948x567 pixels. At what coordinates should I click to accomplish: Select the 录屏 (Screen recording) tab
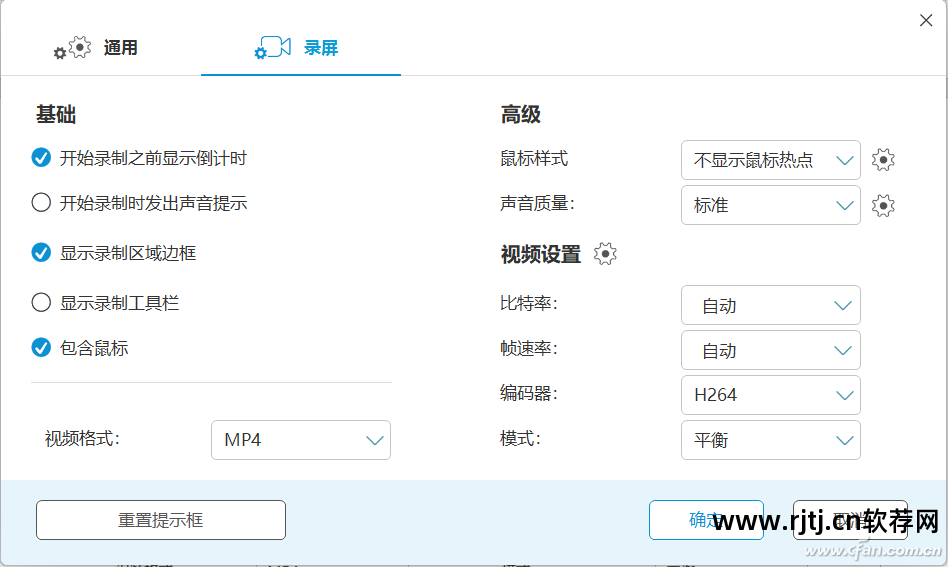[299, 48]
